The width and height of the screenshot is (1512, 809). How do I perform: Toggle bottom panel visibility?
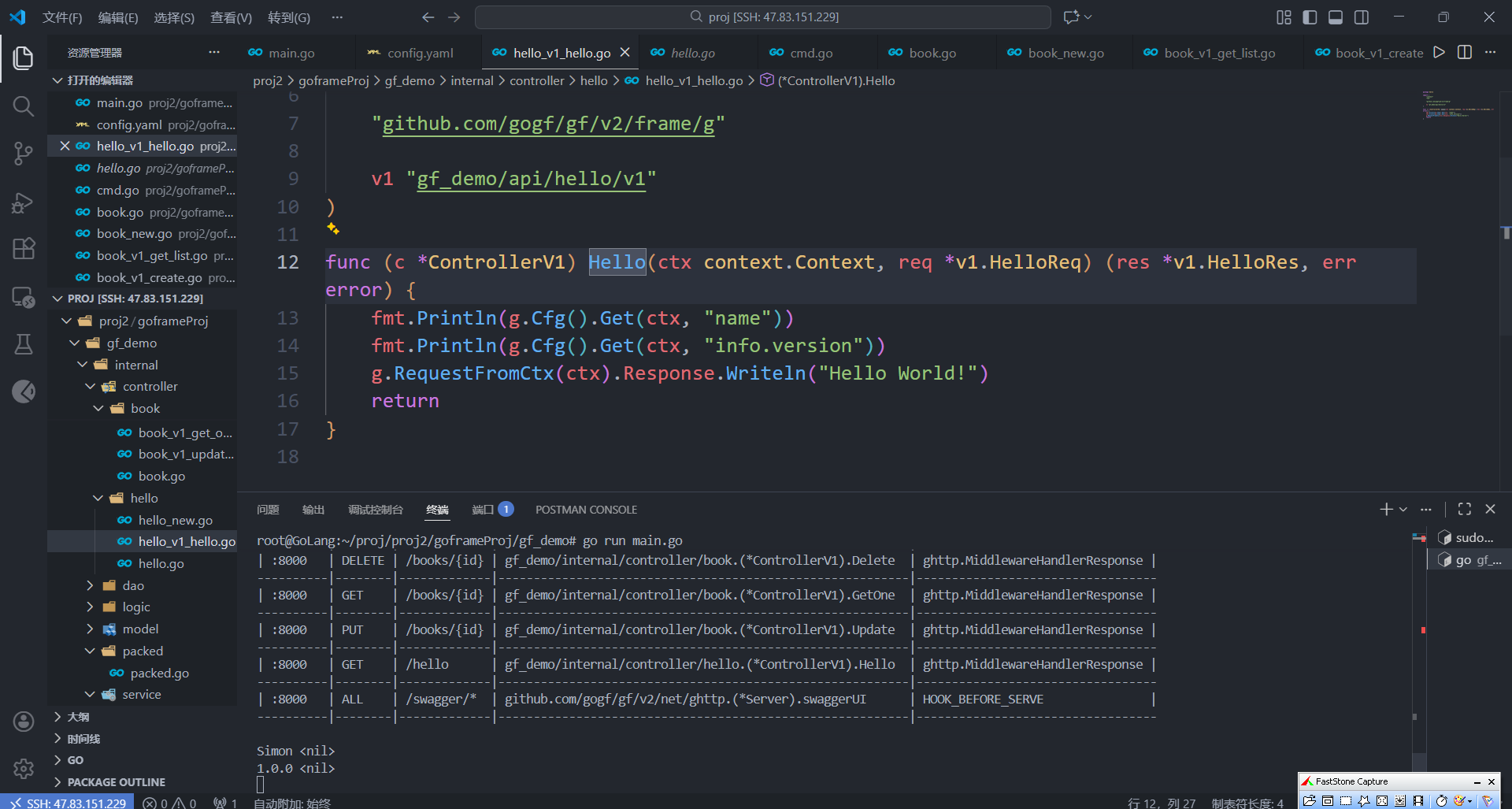point(1336,17)
